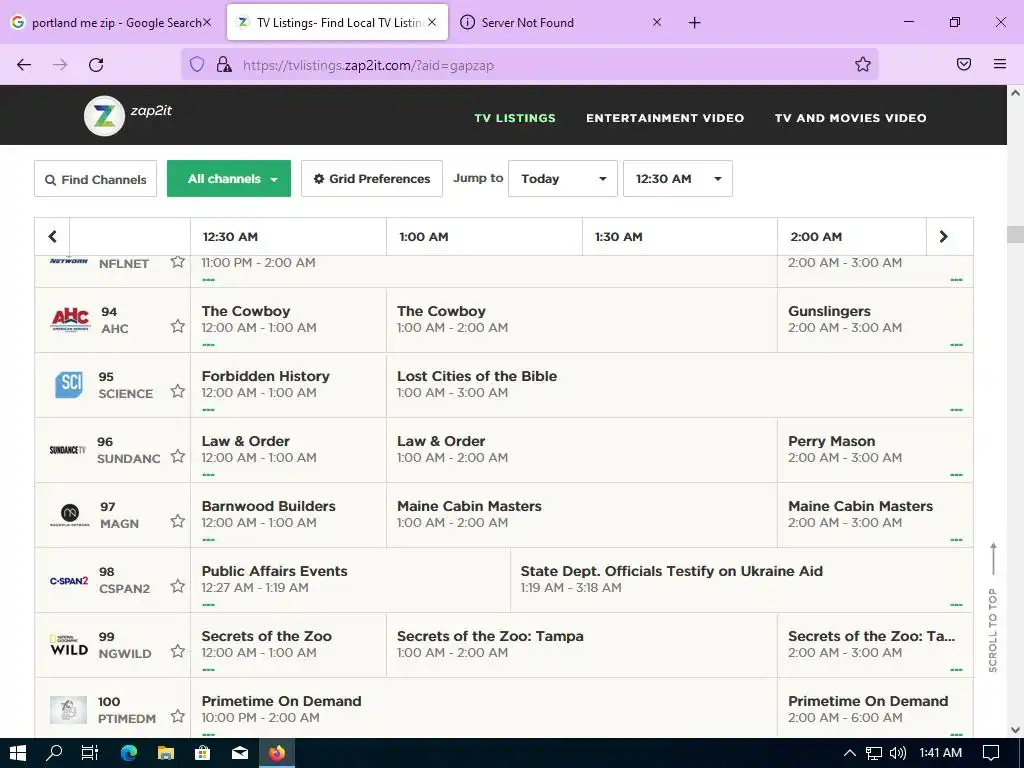The width and height of the screenshot is (1024, 768).
Task: Open ENTERTAINMENT VIDEO nav item
Action: click(x=665, y=118)
